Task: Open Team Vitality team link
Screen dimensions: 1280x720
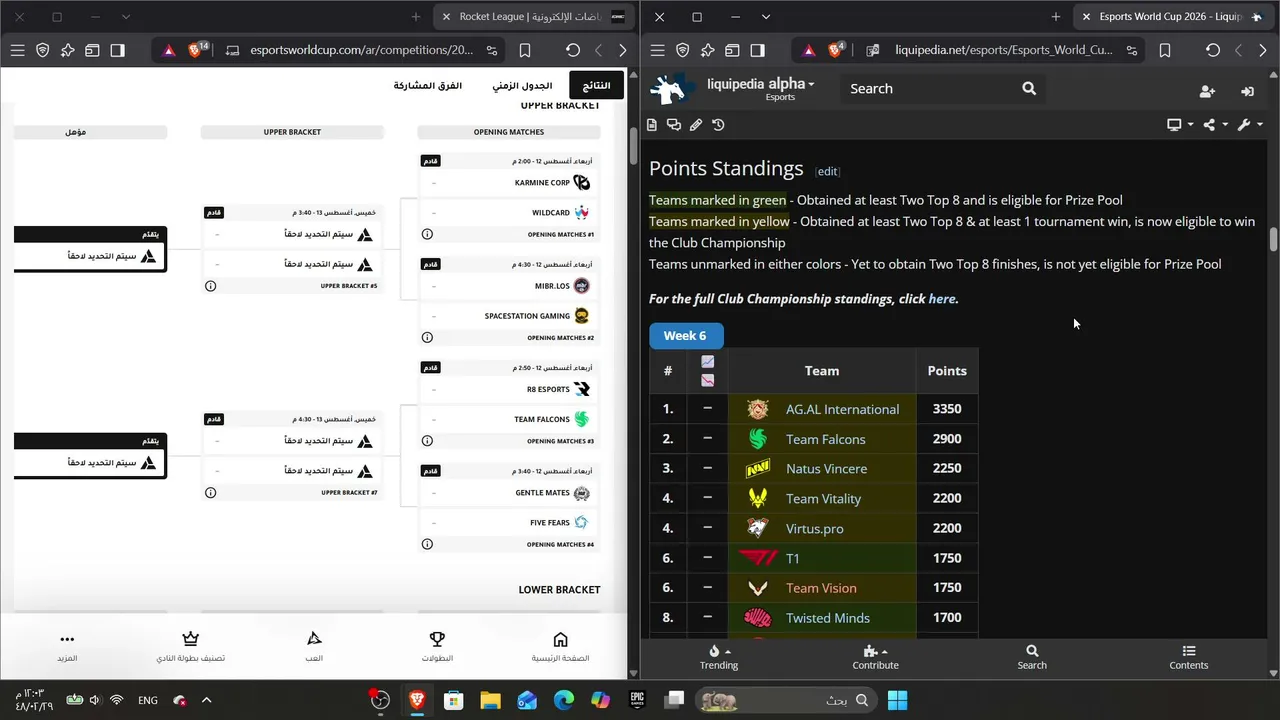Action: pos(823,499)
